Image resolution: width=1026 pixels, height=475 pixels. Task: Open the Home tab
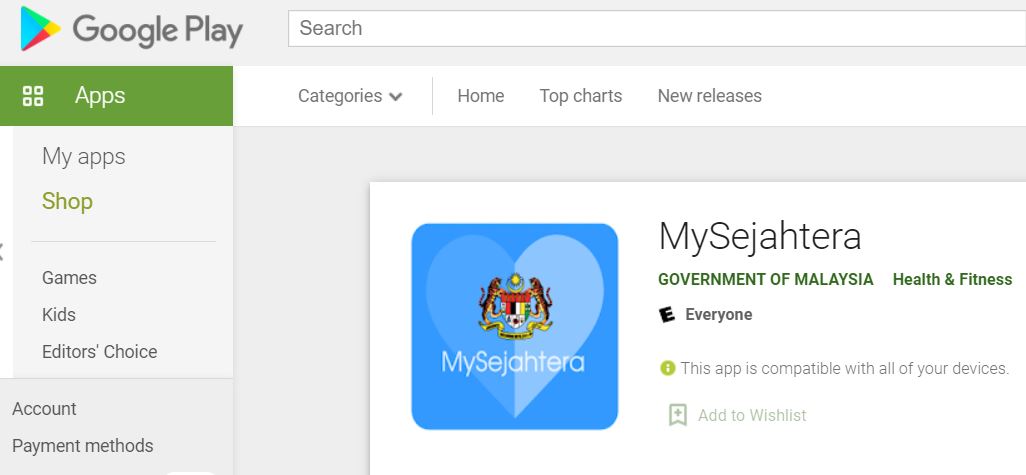[480, 96]
